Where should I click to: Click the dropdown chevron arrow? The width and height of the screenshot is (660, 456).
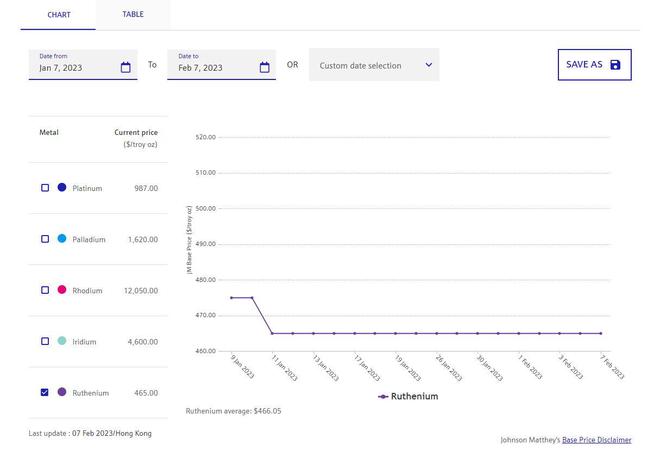tap(429, 65)
